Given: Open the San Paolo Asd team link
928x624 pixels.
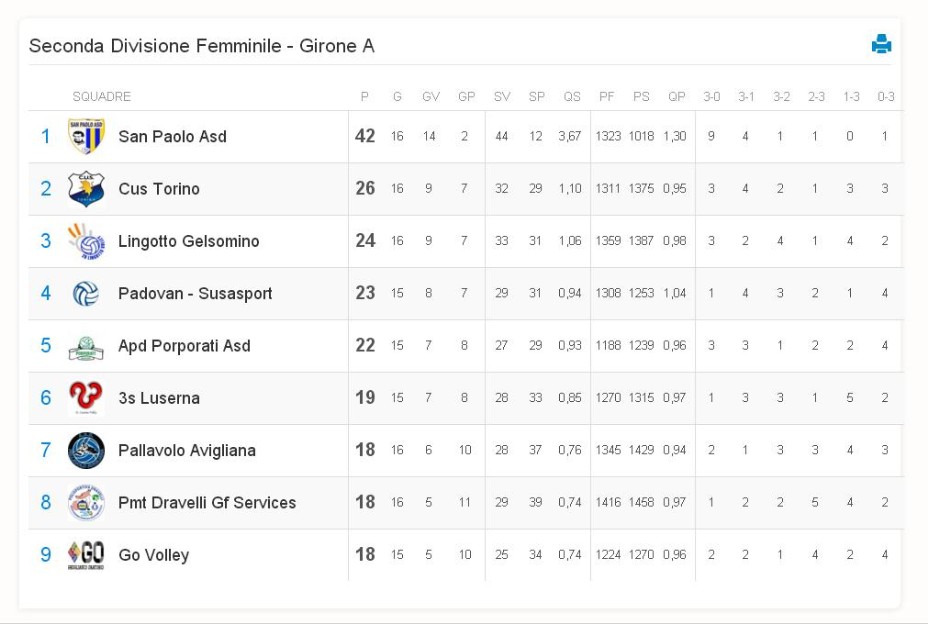Looking at the screenshot, I should click(x=172, y=137).
